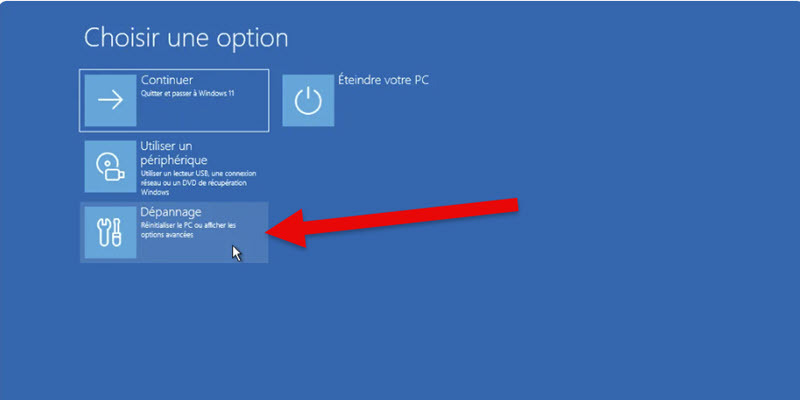Screen dimensions: 800x400
Task: Select Éteindre votre PC text
Action: click(383, 80)
